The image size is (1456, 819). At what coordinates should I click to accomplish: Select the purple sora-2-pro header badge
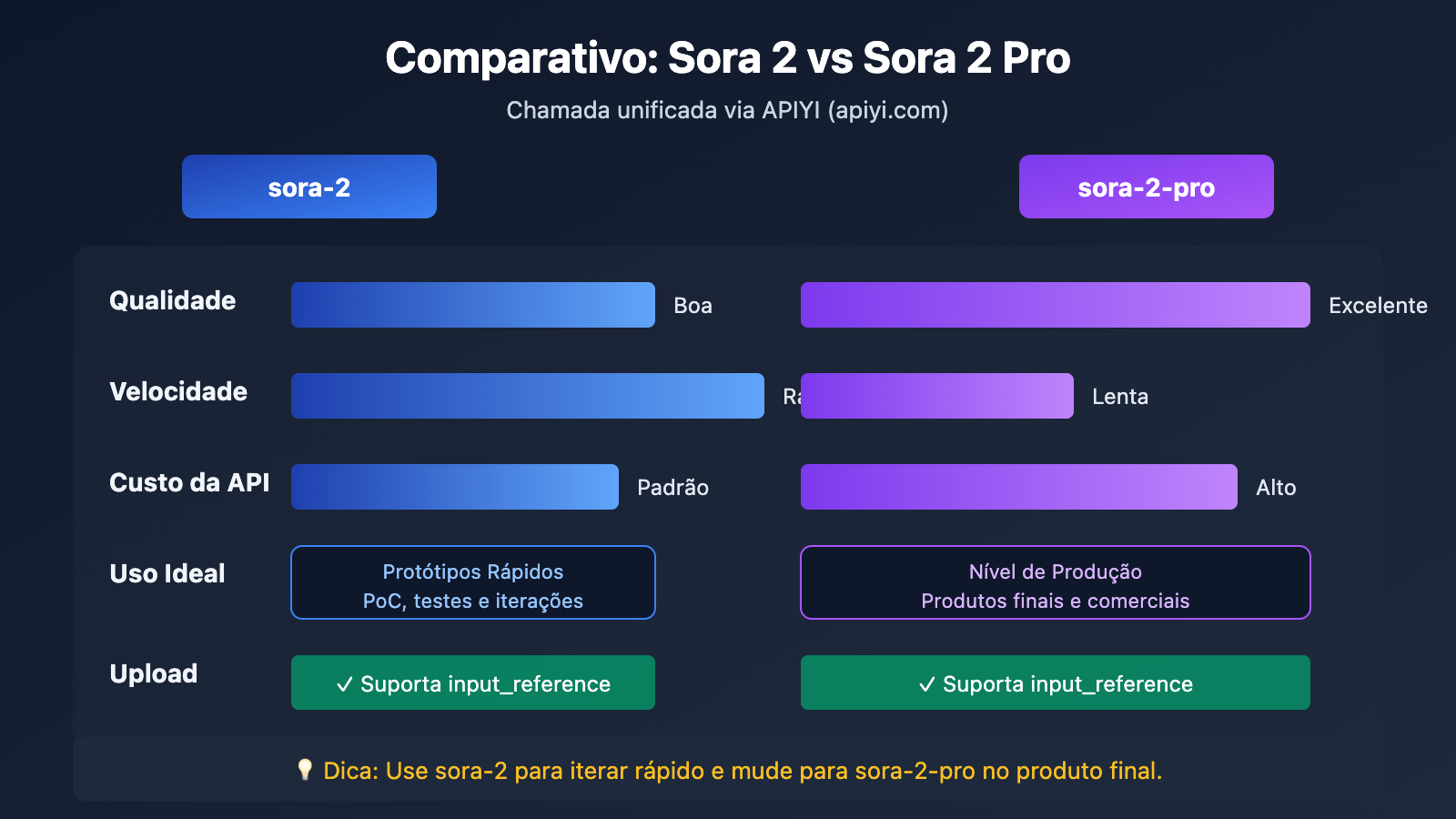[x=1146, y=187]
